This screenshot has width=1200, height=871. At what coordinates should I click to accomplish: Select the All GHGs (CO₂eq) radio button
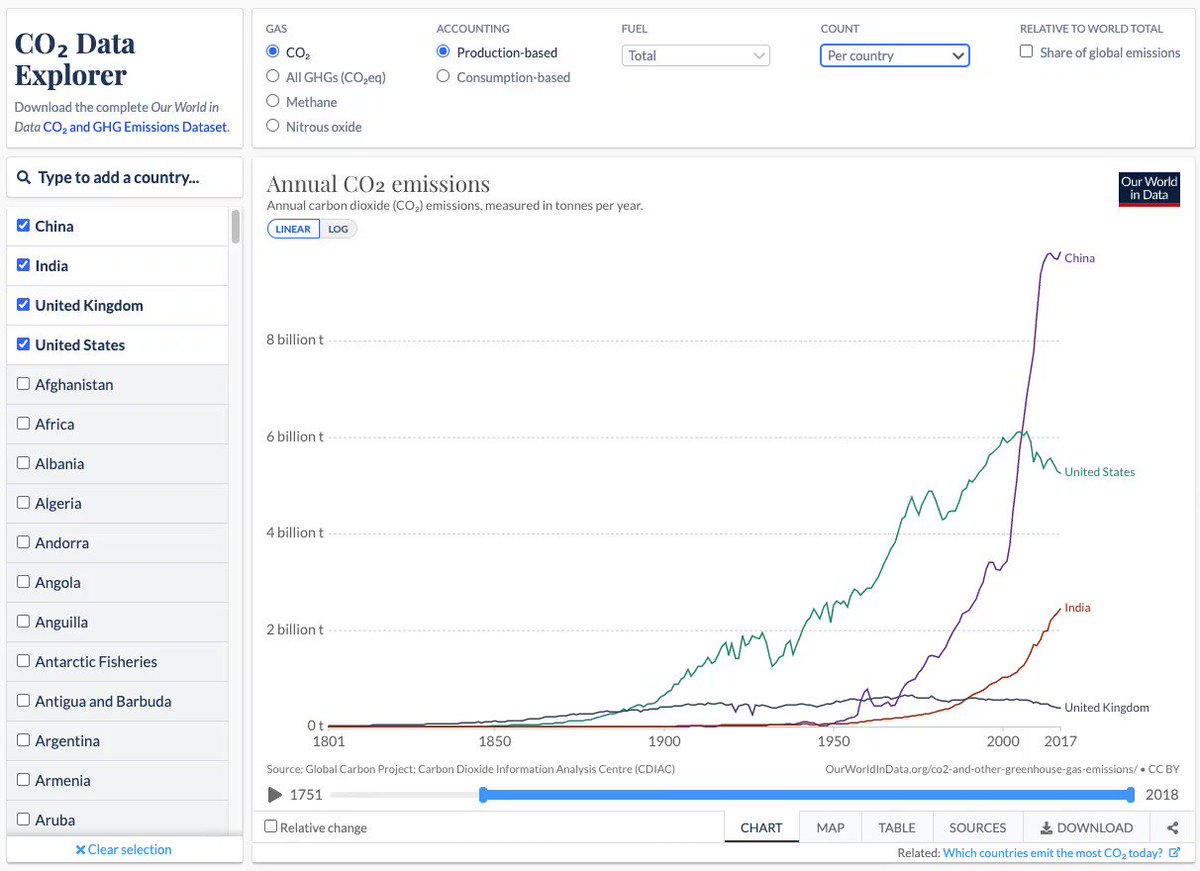pos(272,77)
